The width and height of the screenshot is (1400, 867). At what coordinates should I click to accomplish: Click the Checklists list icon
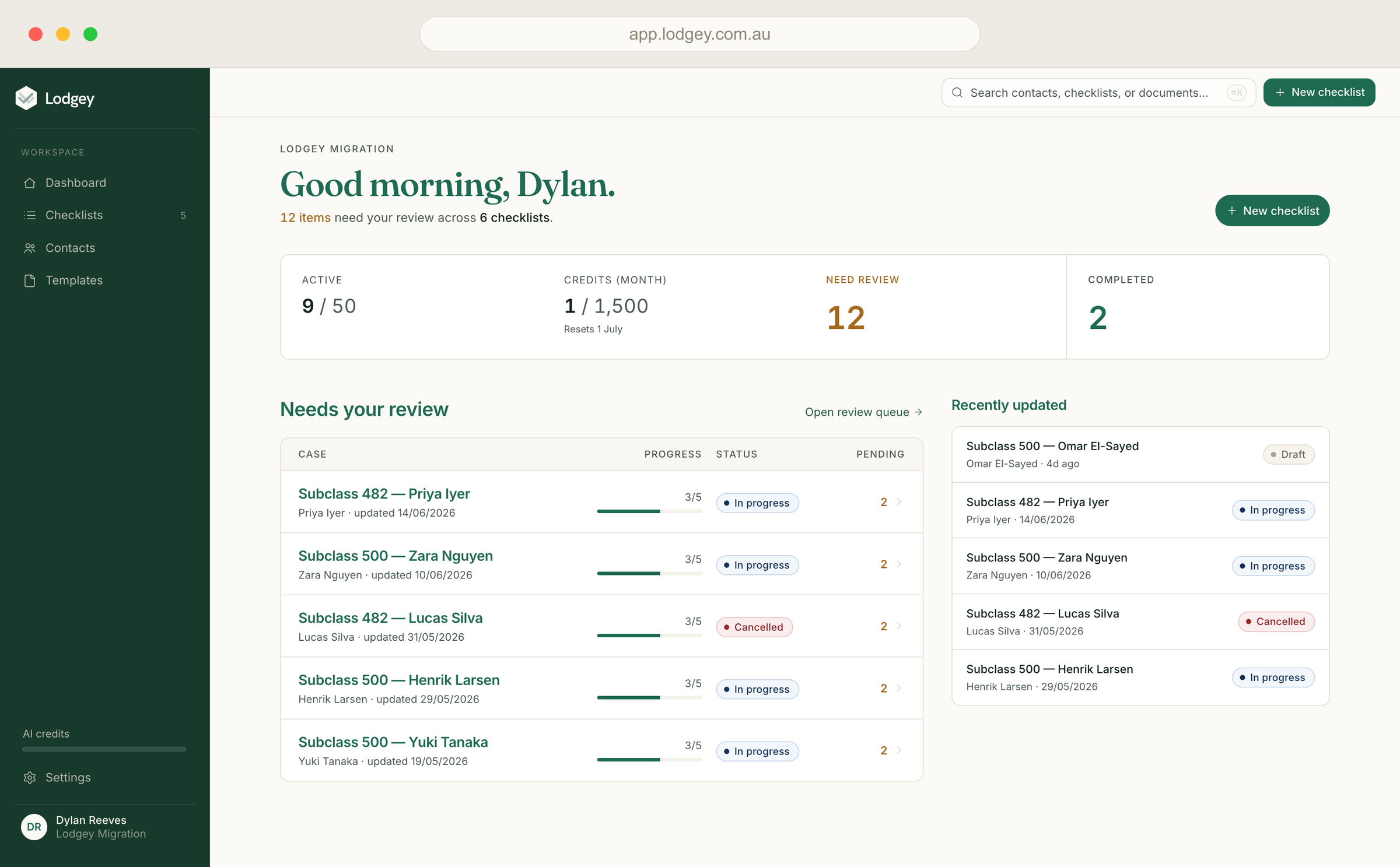click(30, 215)
